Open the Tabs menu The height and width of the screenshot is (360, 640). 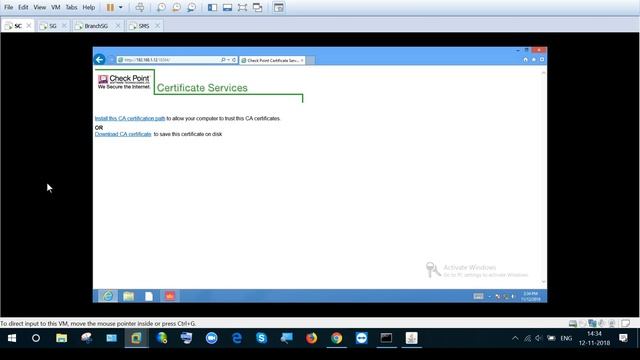pyautogui.click(x=71, y=7)
